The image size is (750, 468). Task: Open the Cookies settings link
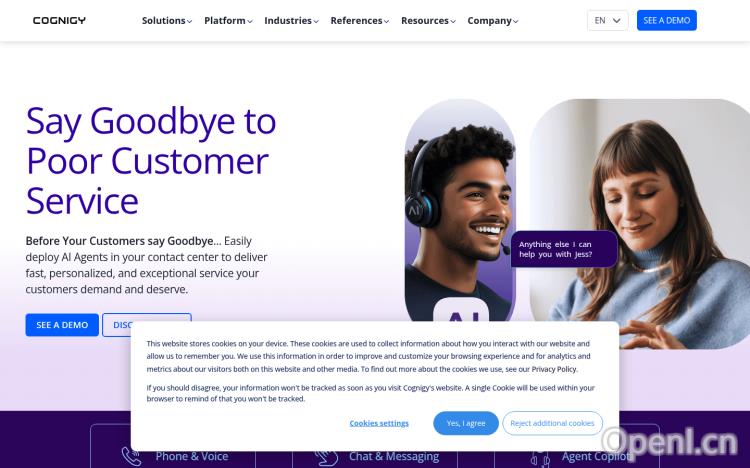pyautogui.click(x=379, y=423)
